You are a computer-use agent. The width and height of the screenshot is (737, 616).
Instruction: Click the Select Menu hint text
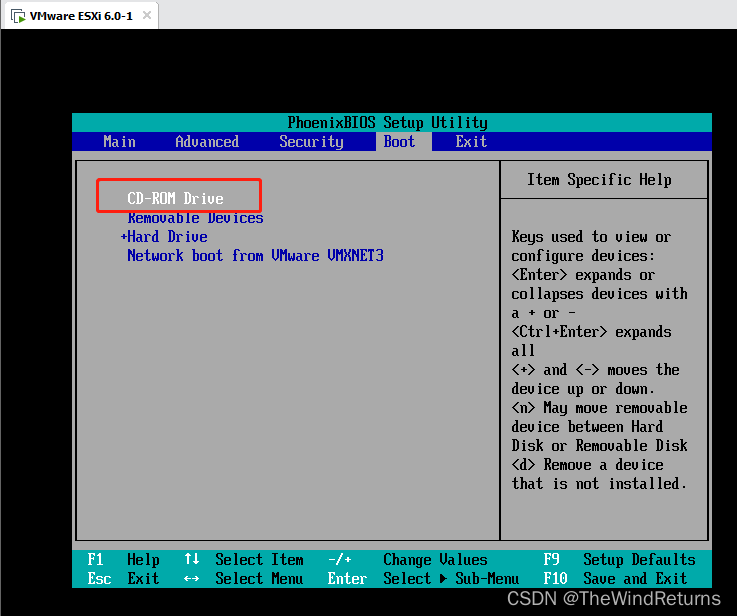(x=259, y=578)
